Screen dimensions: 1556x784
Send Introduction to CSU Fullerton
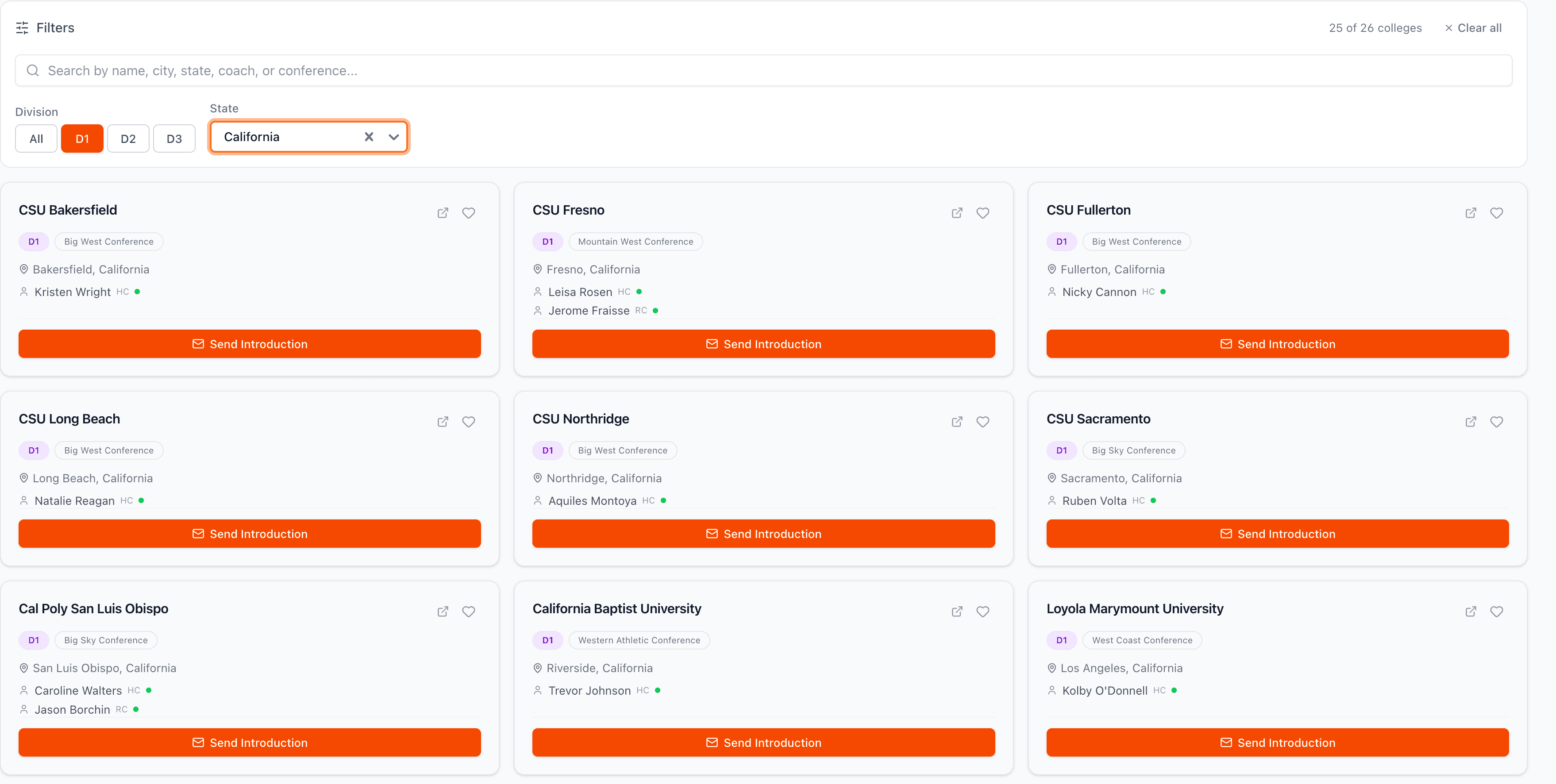pos(1278,344)
